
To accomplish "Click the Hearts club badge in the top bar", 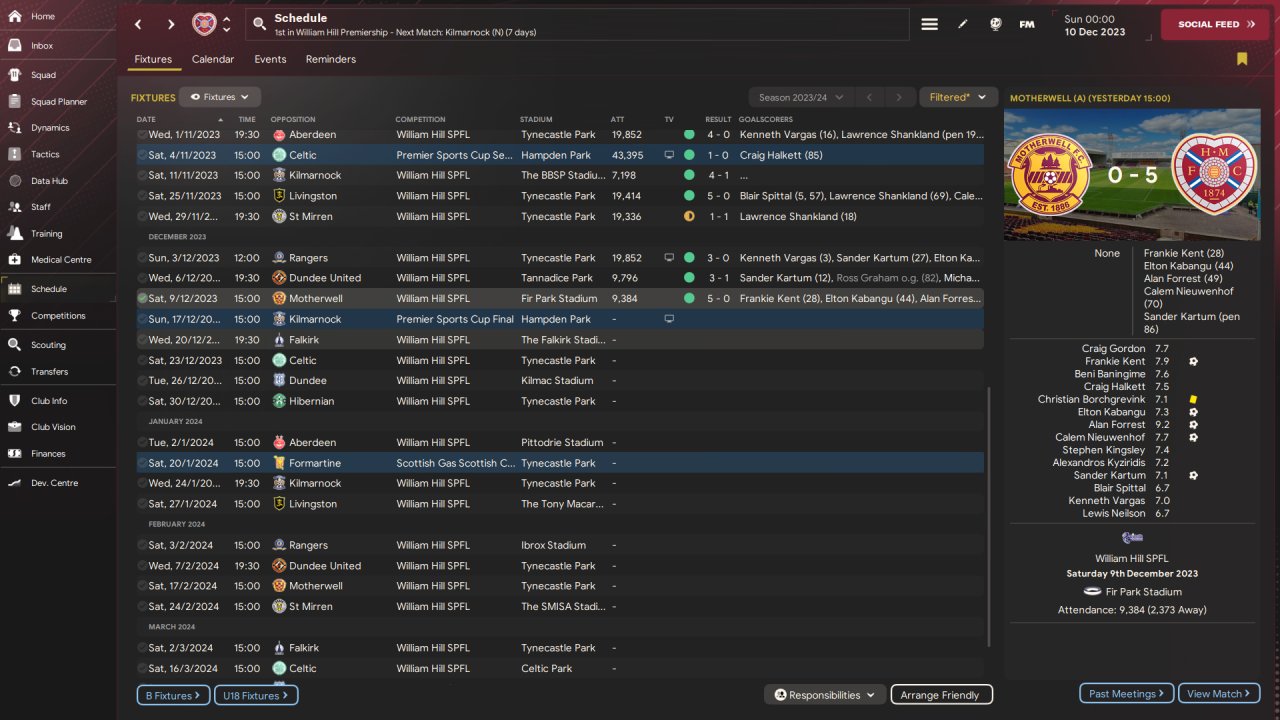I will pos(203,24).
